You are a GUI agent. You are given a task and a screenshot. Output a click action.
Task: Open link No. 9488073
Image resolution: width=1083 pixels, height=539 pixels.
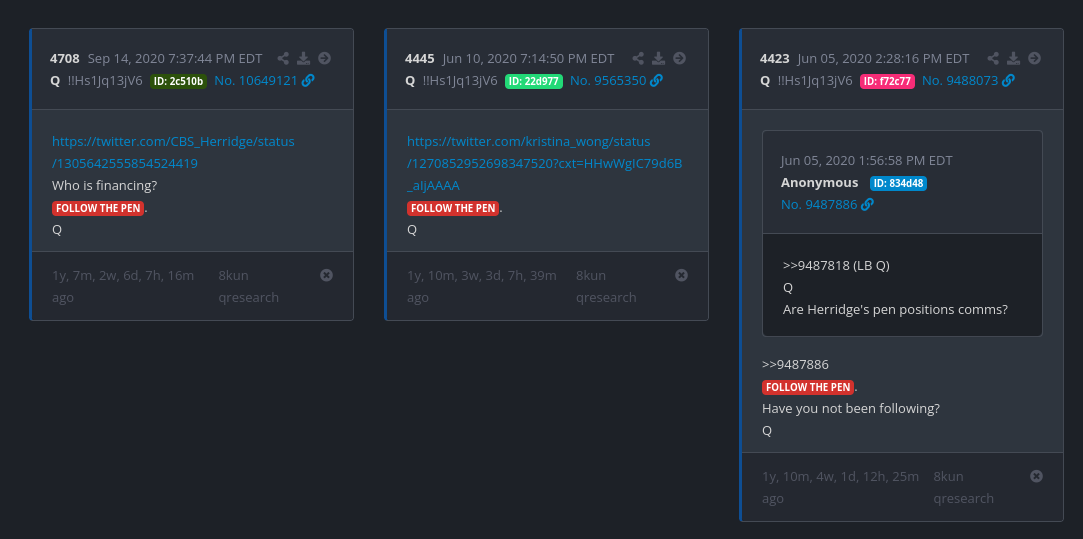pos(960,81)
